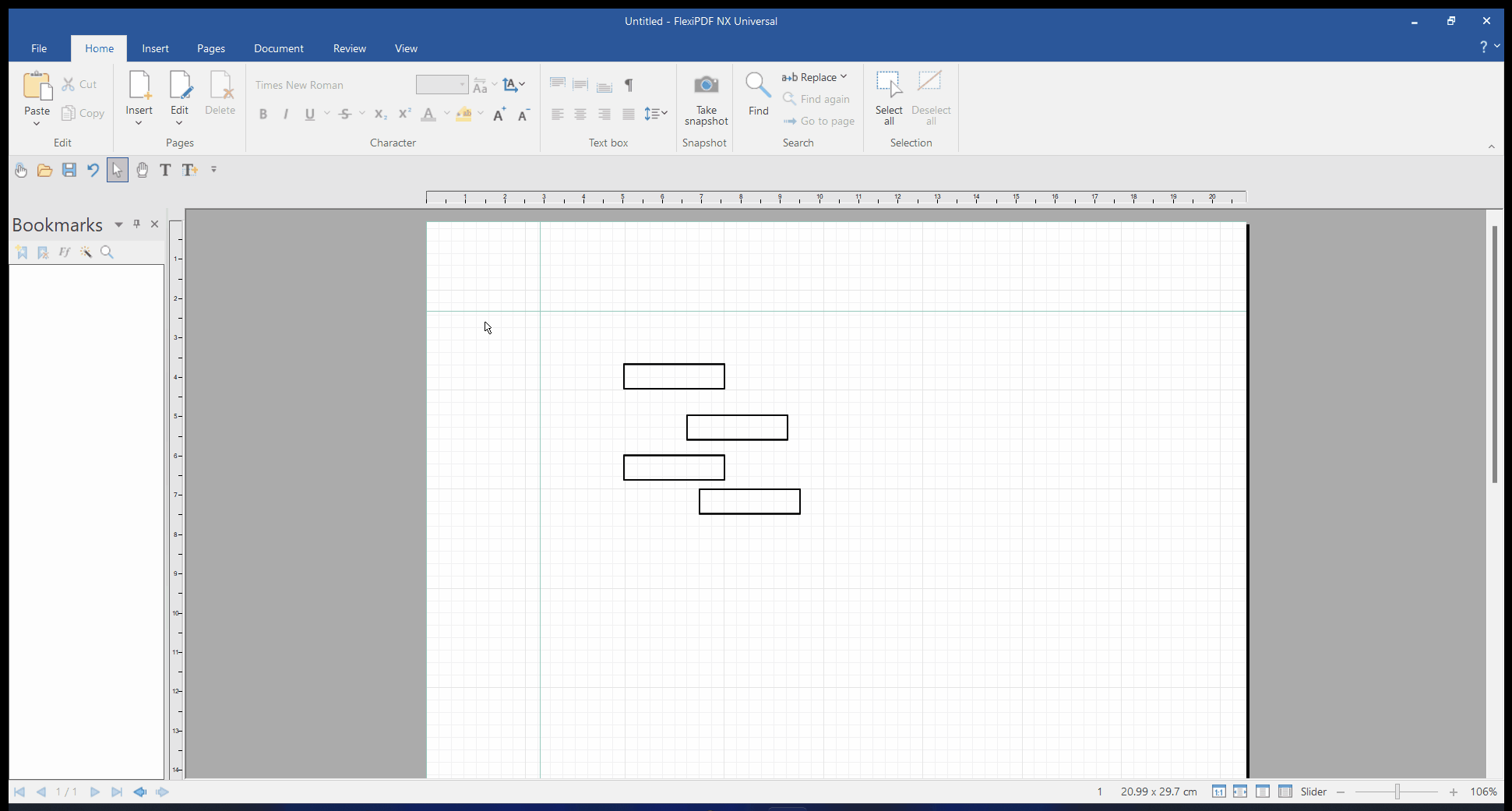Click the bookmark search magnifier icon
The height and width of the screenshot is (811, 1512).
pos(107,252)
